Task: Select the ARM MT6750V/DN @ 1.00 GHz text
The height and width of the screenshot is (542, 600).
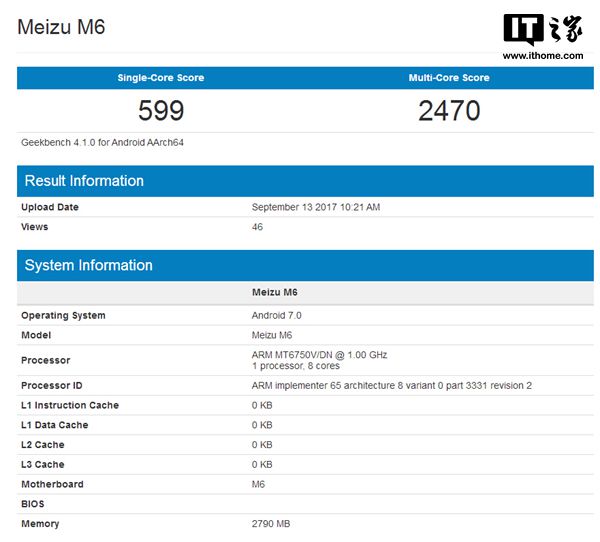Action: (x=319, y=355)
